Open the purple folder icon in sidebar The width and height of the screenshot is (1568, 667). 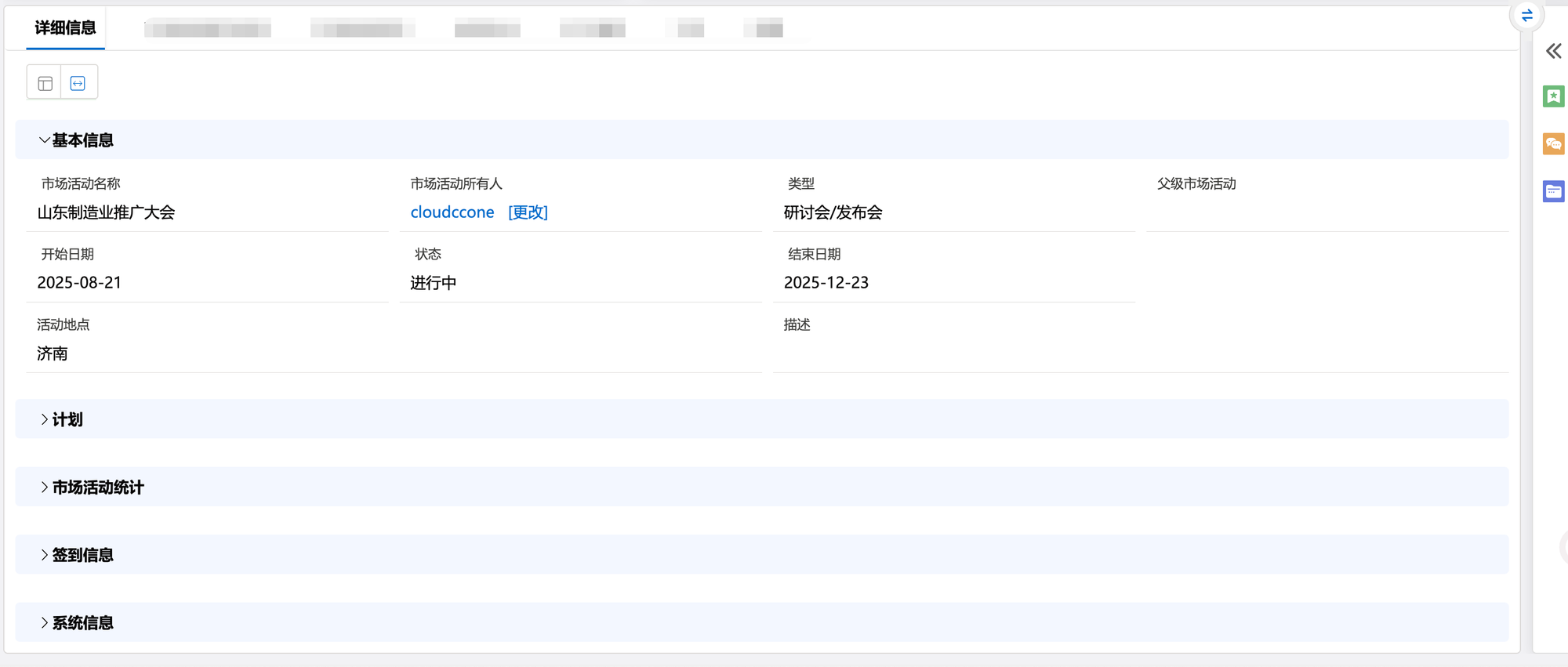1553,191
